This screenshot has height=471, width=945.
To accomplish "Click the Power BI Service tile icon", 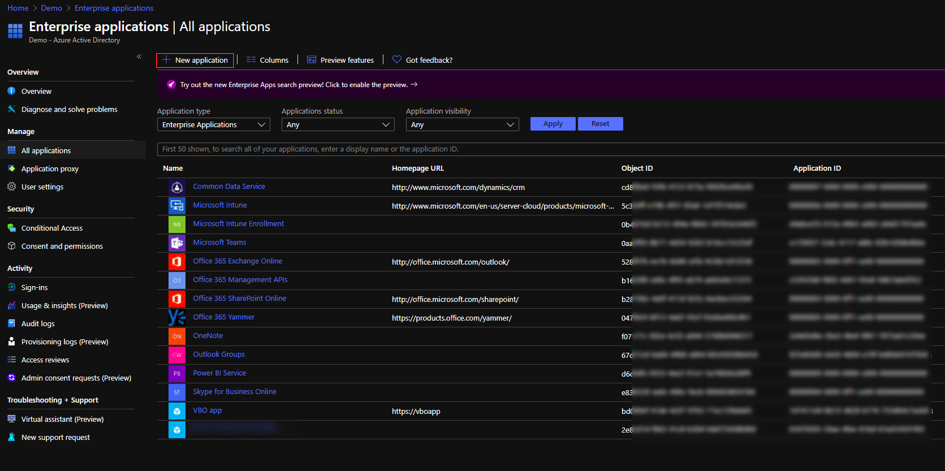I will click(x=177, y=373).
